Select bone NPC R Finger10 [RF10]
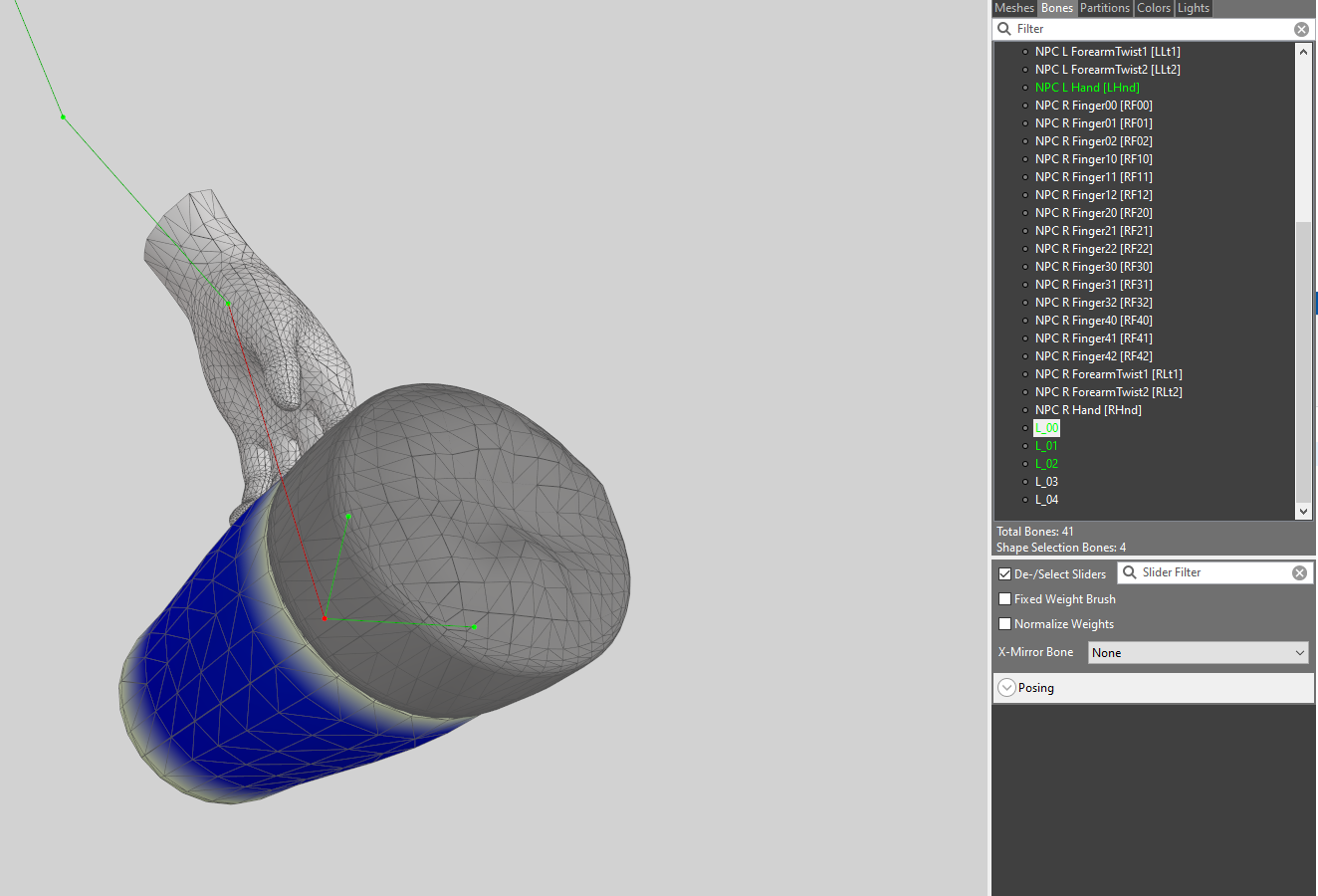 point(1094,159)
